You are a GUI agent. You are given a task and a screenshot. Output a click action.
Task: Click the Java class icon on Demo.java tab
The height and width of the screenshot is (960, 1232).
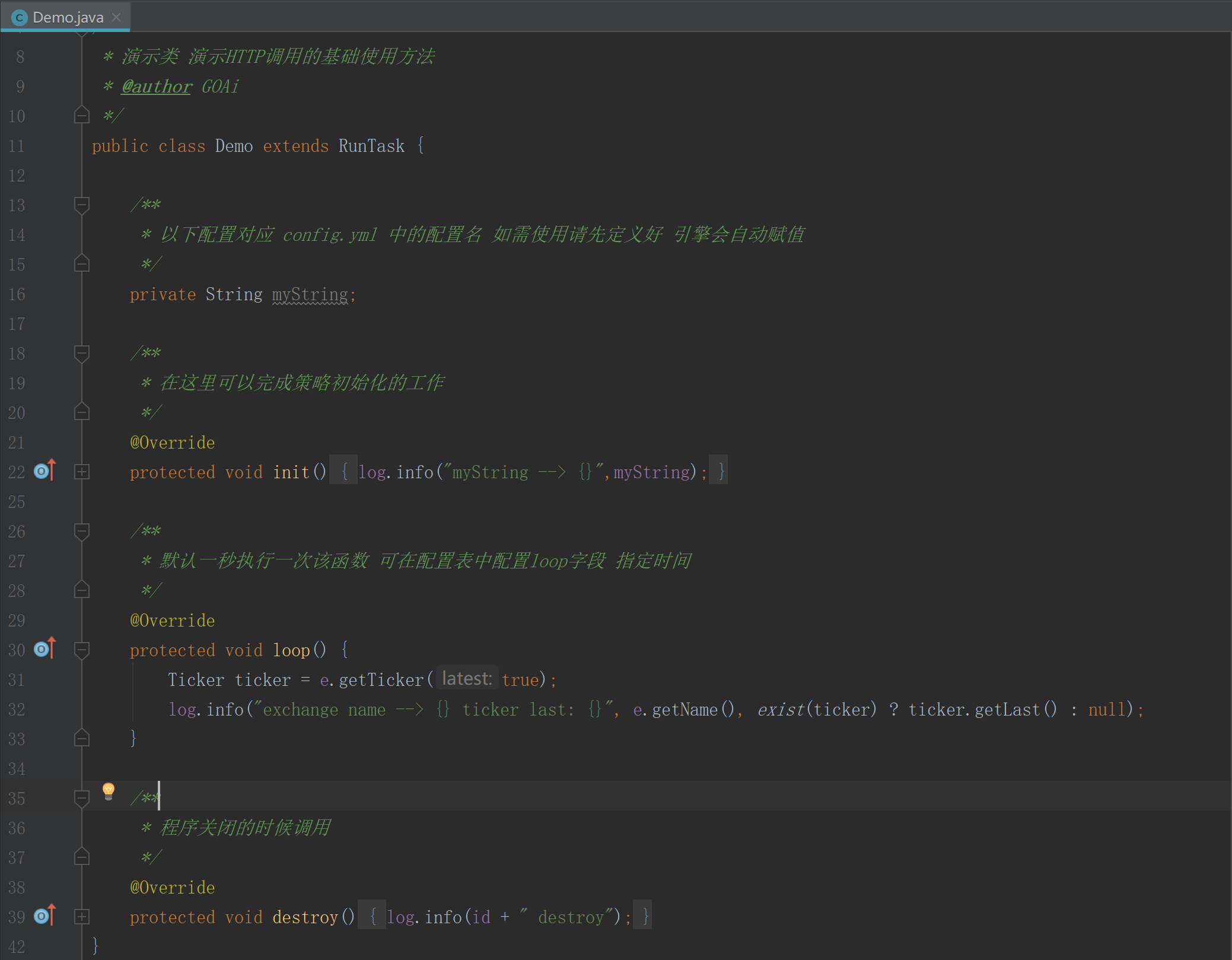click(19, 18)
